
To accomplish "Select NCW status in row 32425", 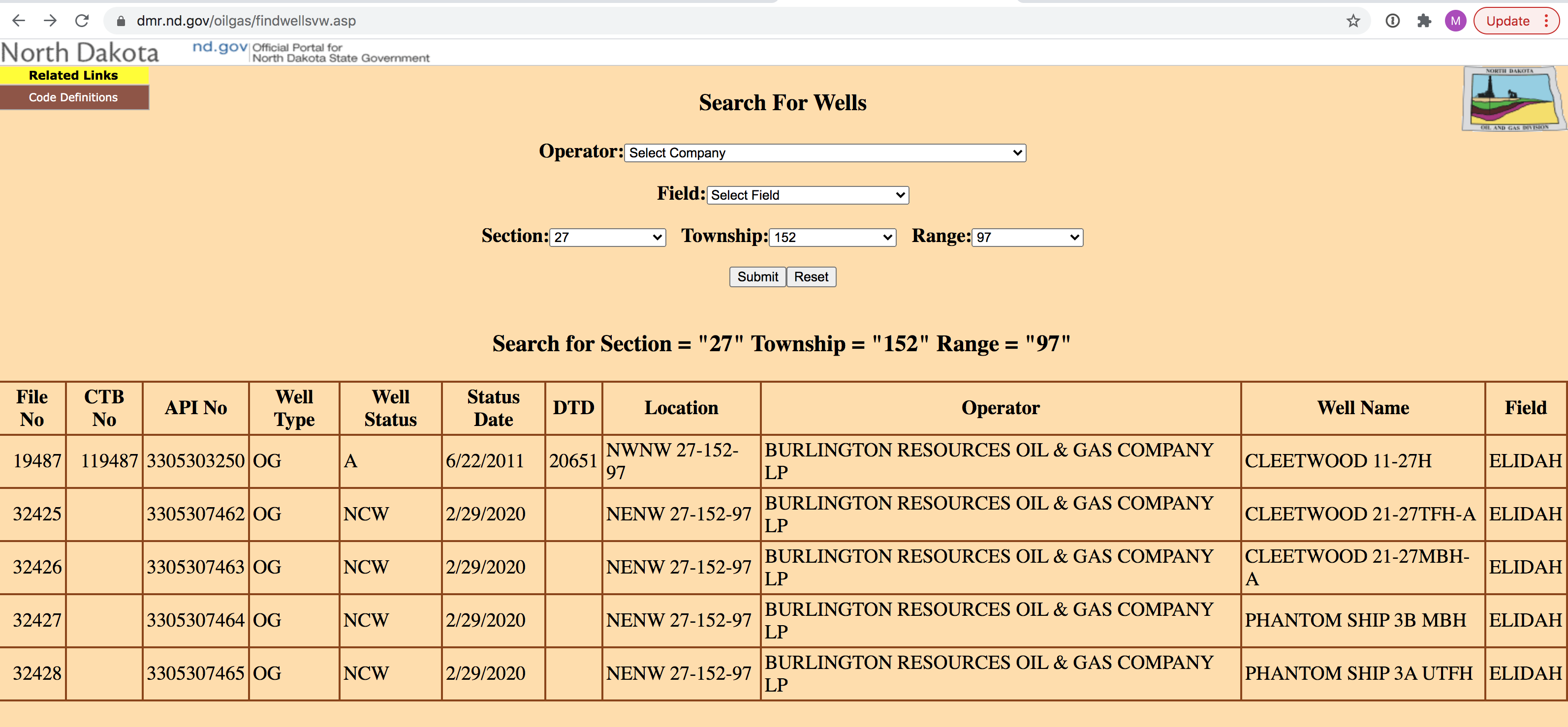I will click(390, 514).
